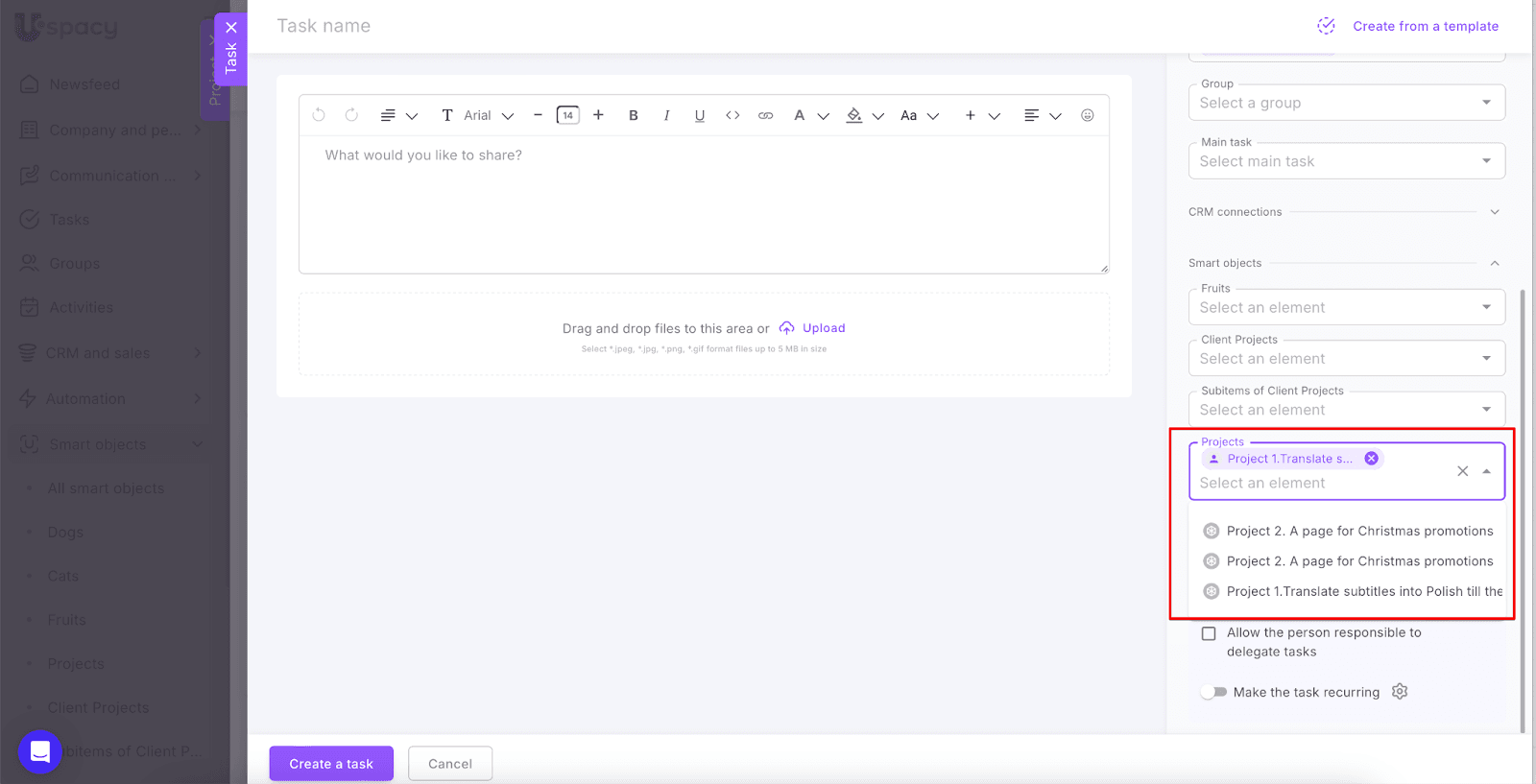
Task: Open Cats in the sidebar
Action: coord(63,576)
